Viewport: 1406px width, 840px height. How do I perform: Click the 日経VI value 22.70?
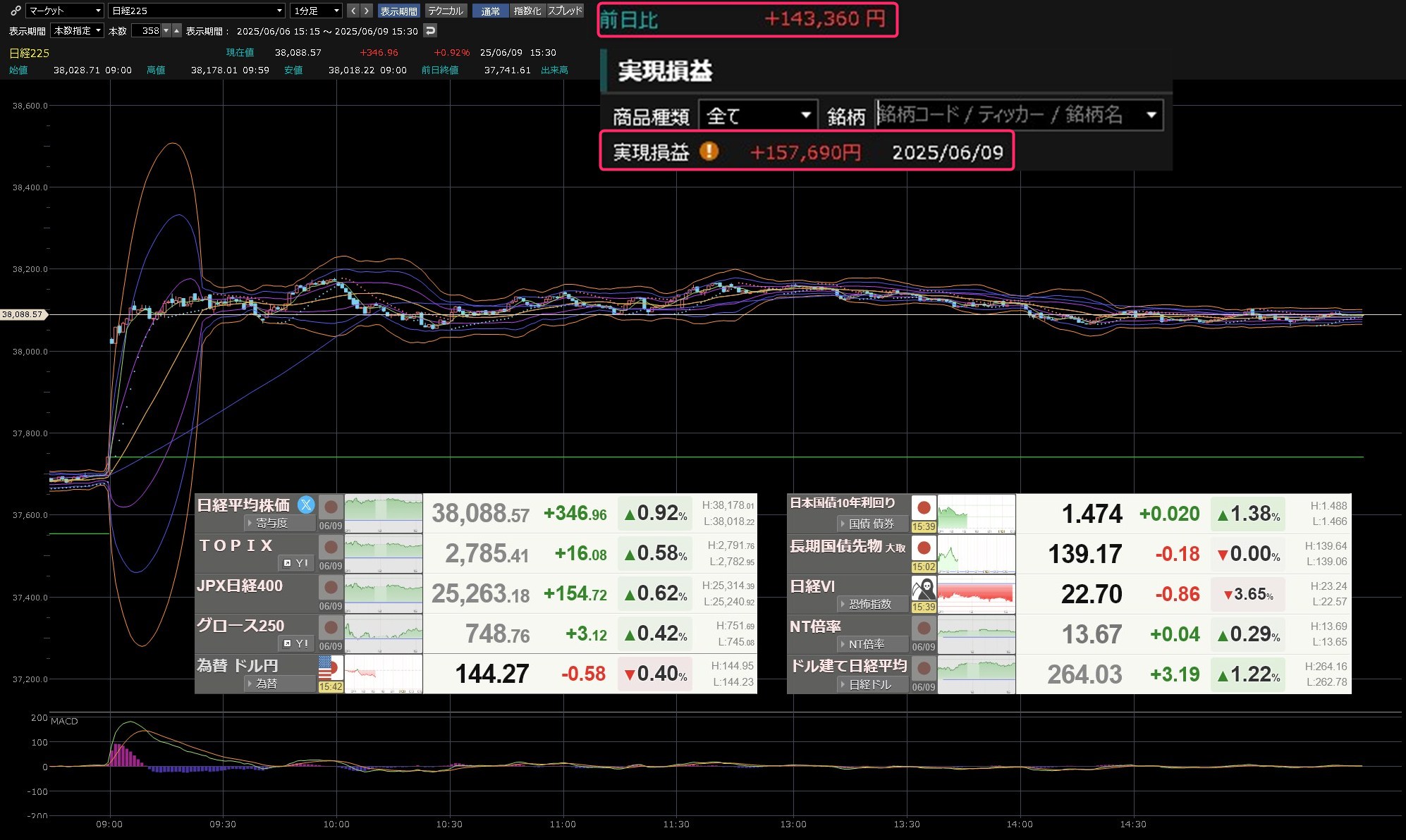coord(1092,594)
